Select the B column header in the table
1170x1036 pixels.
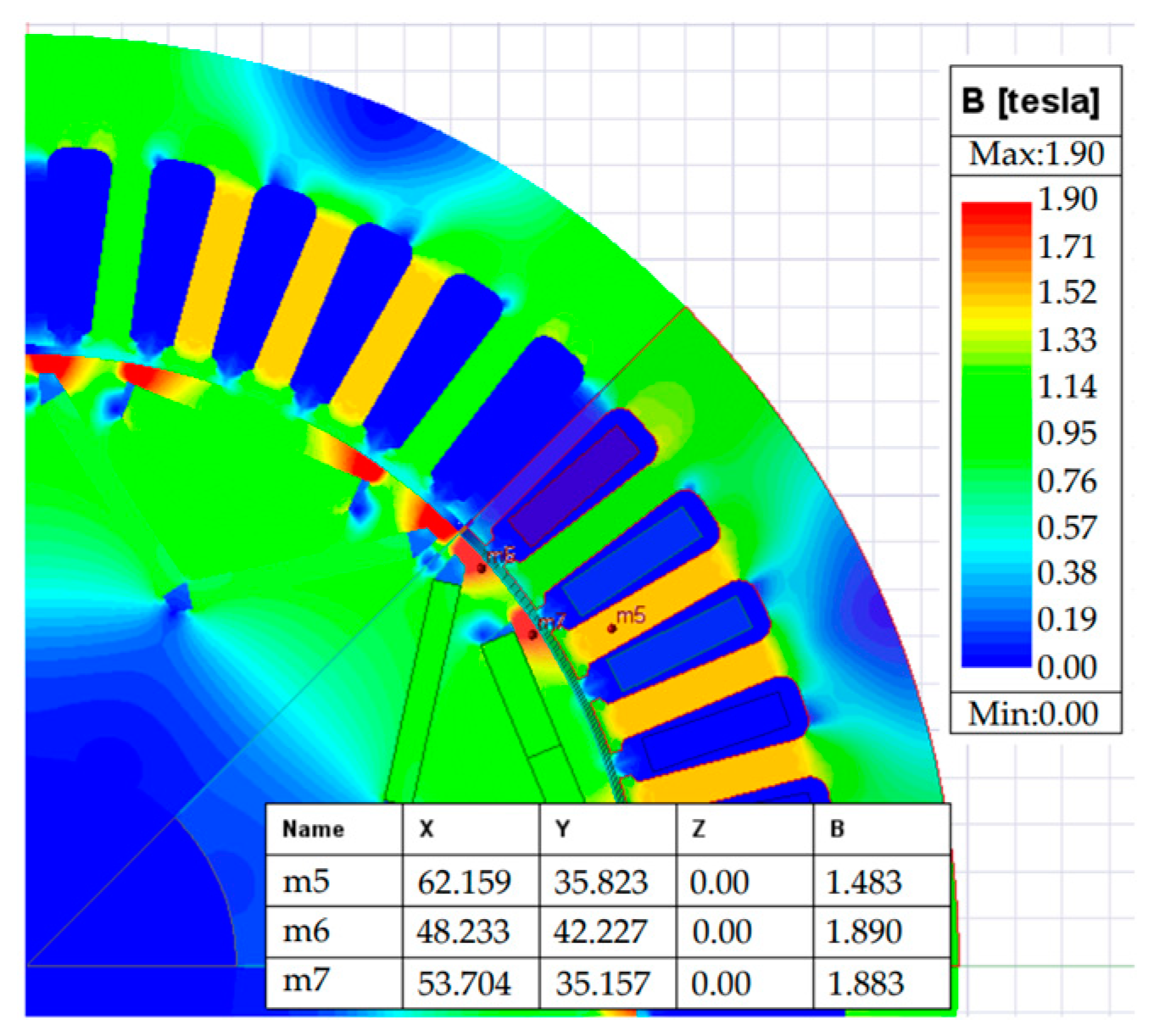click(x=837, y=828)
